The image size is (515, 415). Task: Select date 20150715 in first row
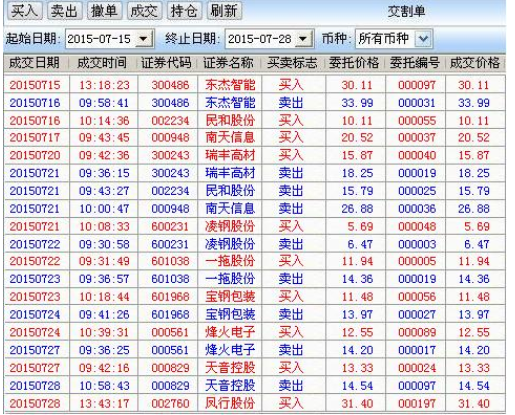coord(35,85)
